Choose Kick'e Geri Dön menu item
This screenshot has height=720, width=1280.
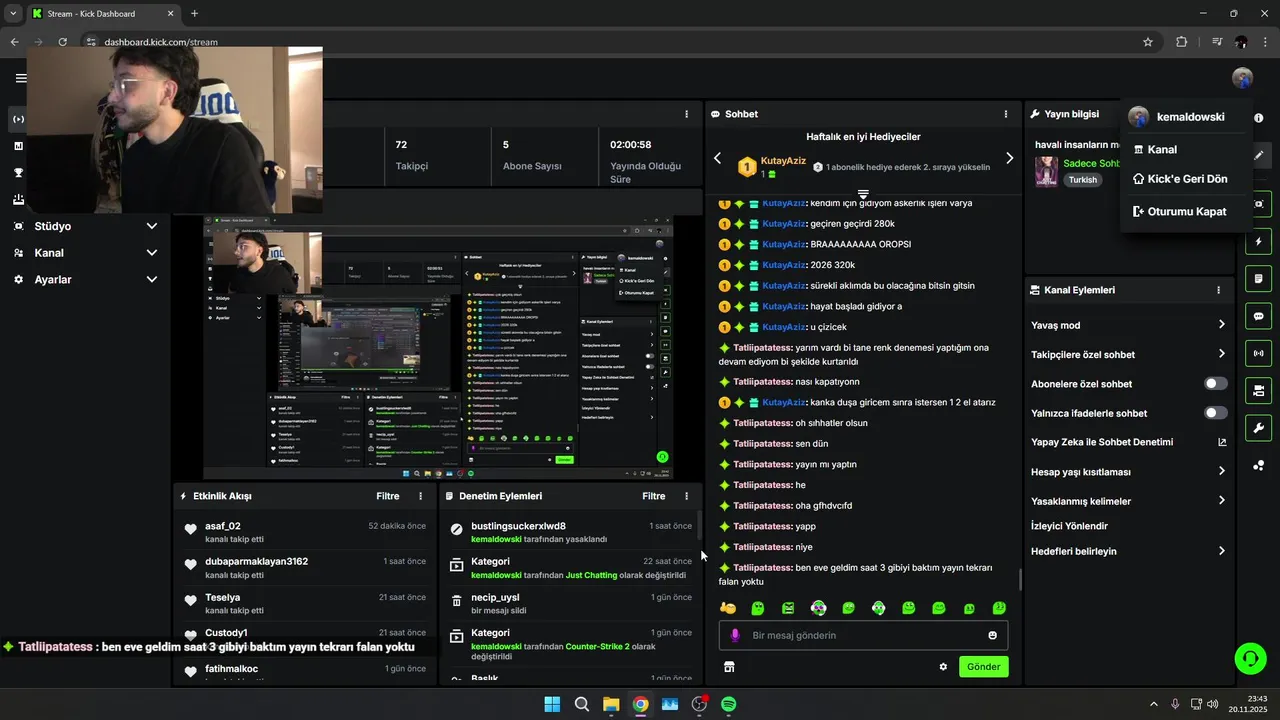coord(1185,179)
